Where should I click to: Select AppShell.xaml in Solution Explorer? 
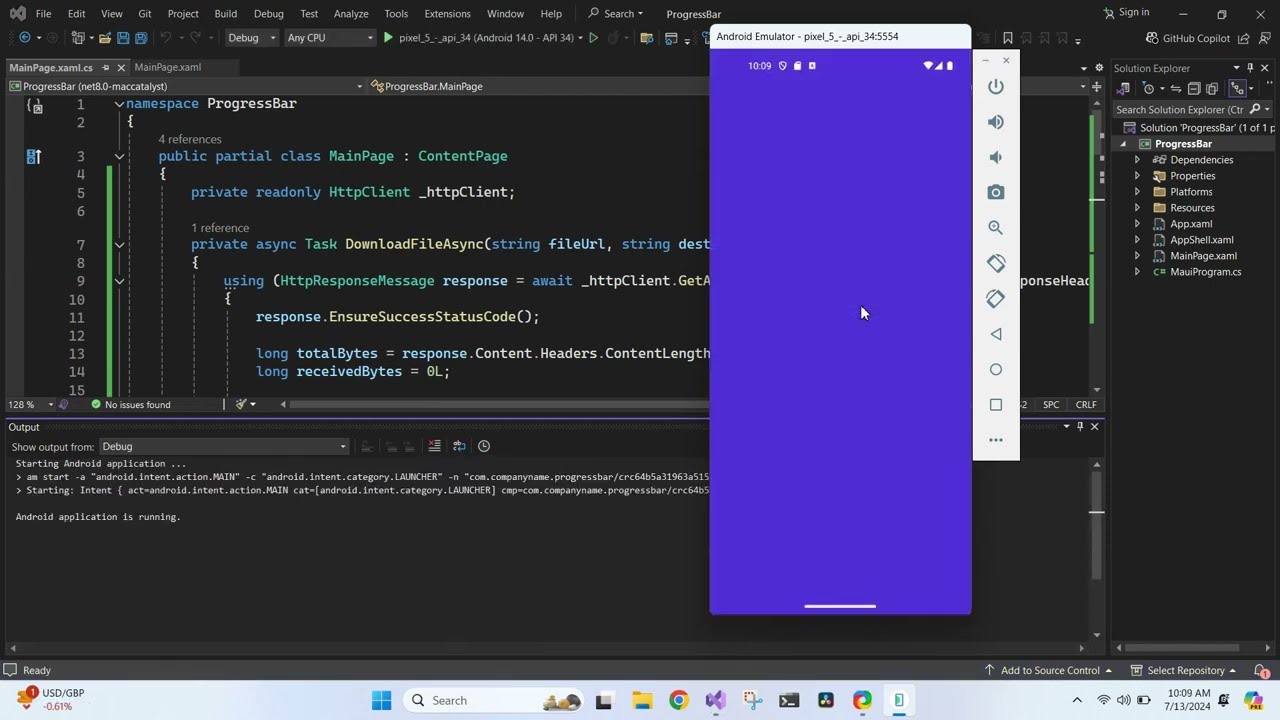click(1201, 240)
